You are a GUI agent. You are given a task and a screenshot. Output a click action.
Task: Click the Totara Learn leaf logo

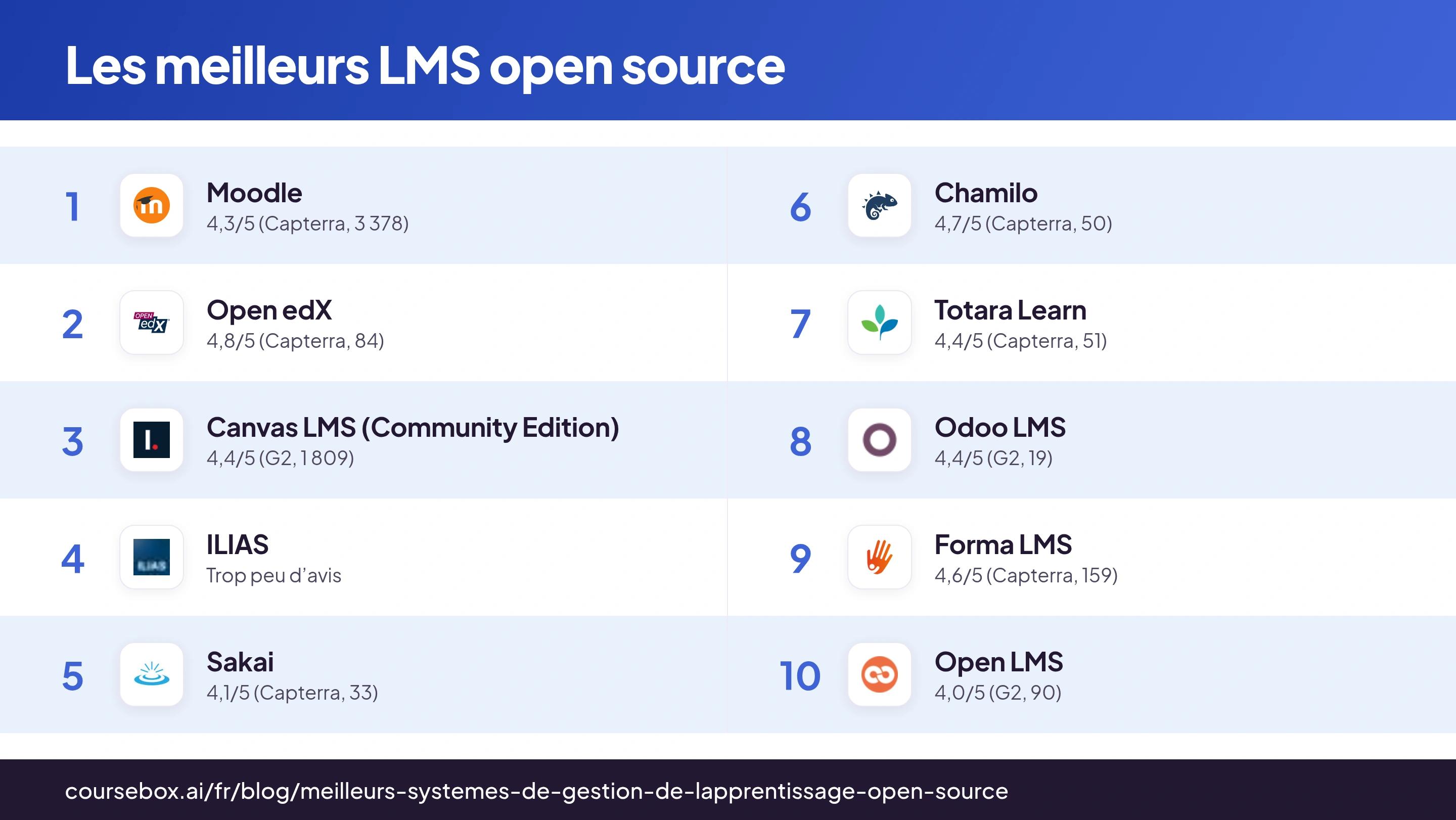(880, 323)
